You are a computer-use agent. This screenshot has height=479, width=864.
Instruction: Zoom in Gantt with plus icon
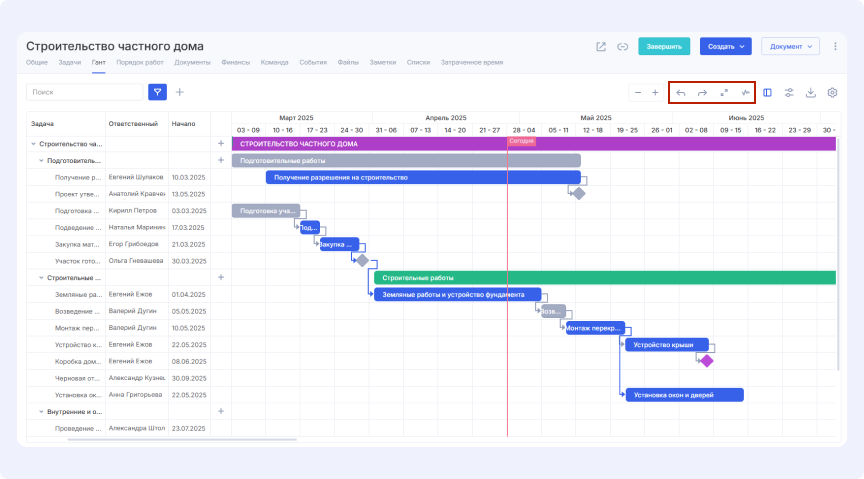tap(655, 93)
